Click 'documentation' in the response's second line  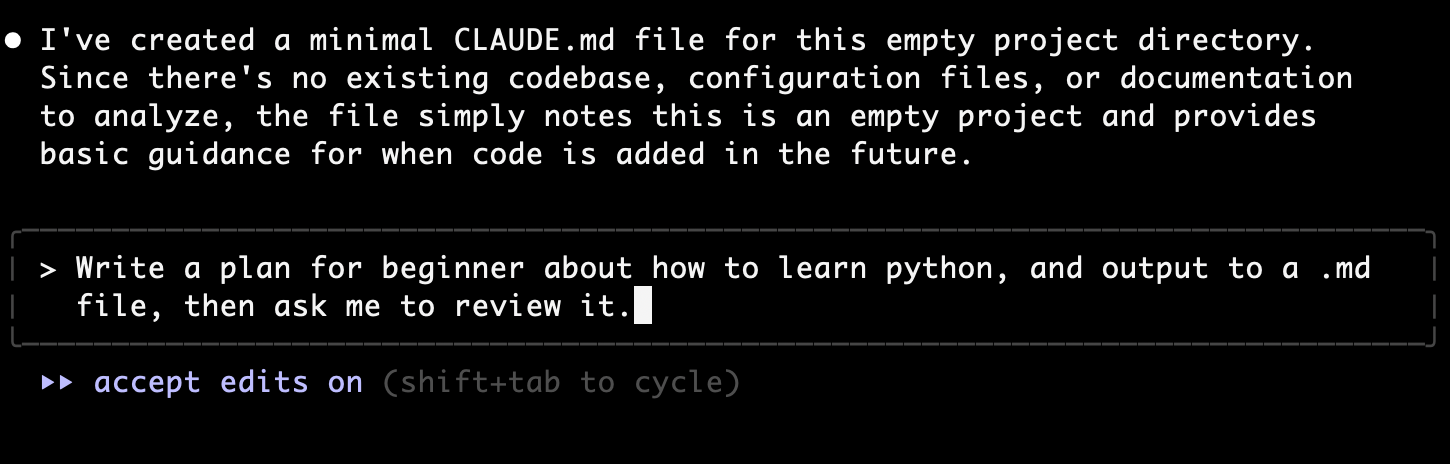click(1236, 78)
